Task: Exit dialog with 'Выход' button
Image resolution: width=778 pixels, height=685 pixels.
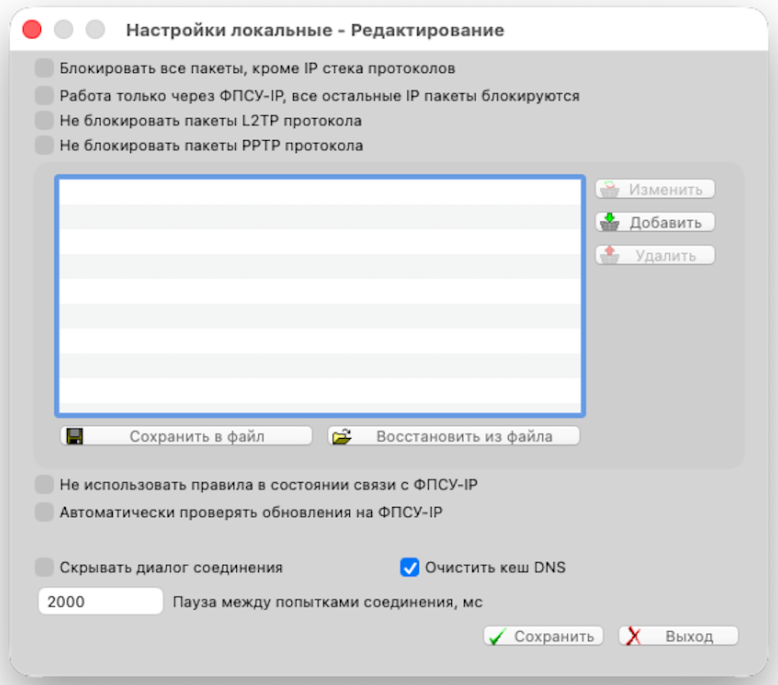Action: pos(678,636)
